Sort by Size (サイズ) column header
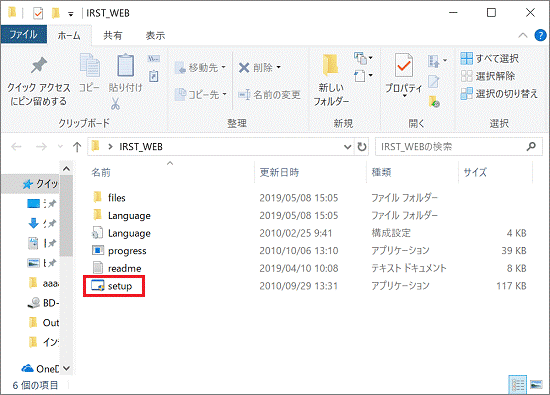550x395 pixels. (x=475, y=172)
